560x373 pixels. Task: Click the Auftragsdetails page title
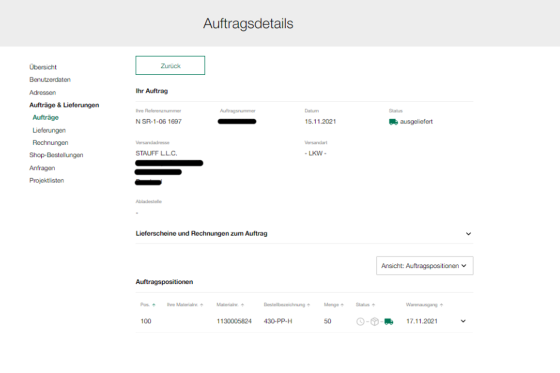(x=248, y=24)
